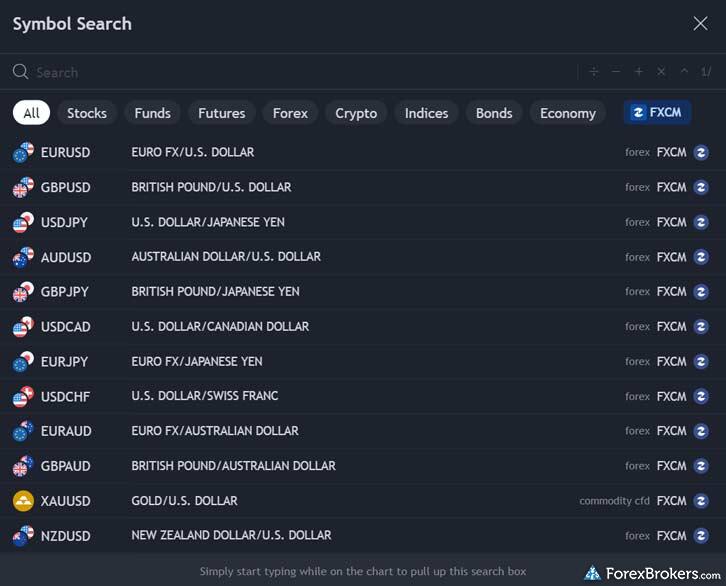726x586 pixels.
Task: Click the EURAUD flag pair icon
Action: (23, 431)
